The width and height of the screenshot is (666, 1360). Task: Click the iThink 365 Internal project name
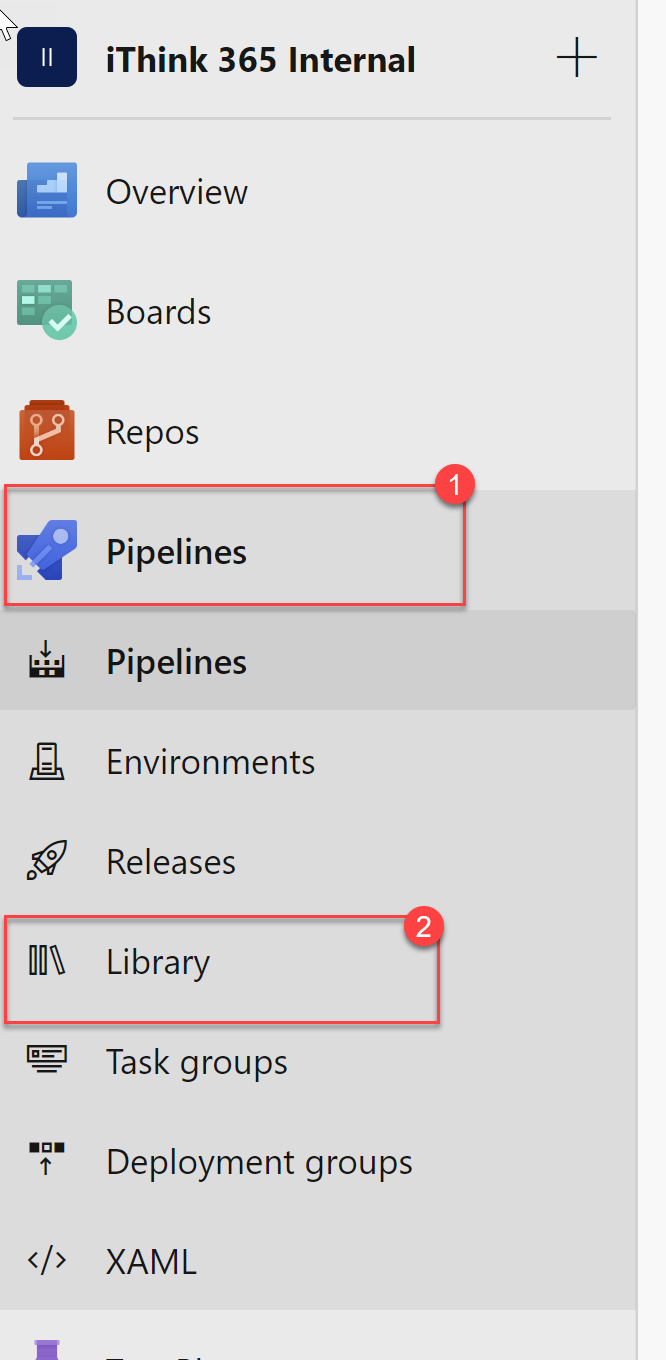(x=260, y=60)
